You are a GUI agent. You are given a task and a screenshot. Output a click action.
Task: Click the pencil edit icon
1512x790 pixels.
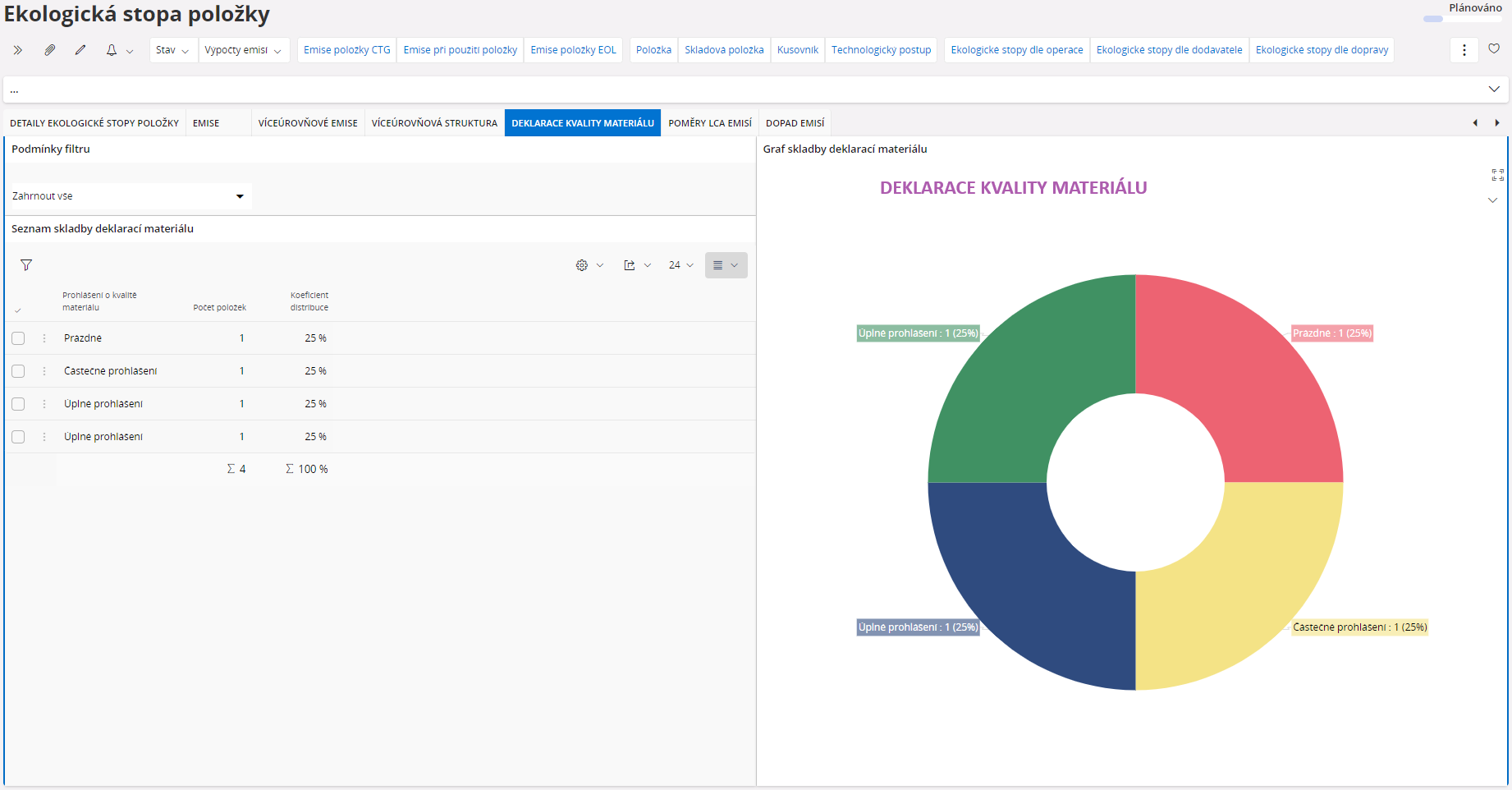coord(80,50)
